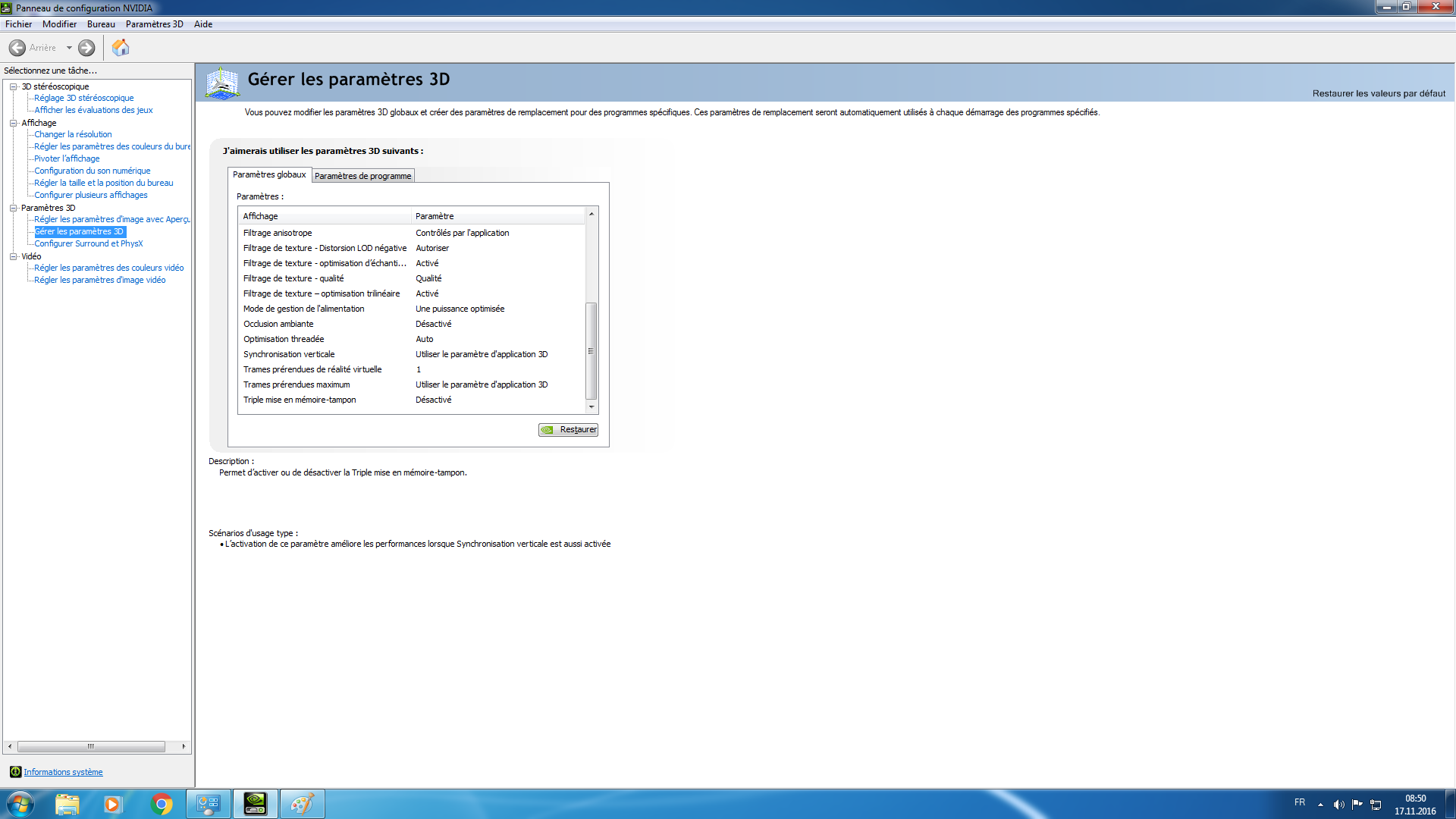Open Régler les paramètres d'image avec Aperçu
Image resolution: width=1456 pixels, height=819 pixels.
pos(112,219)
